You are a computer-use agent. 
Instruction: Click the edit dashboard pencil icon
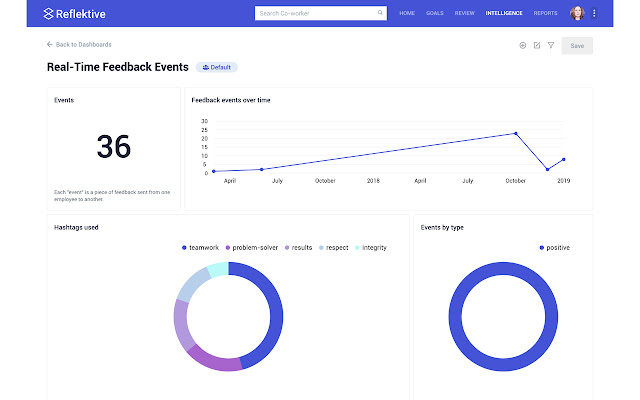point(537,45)
